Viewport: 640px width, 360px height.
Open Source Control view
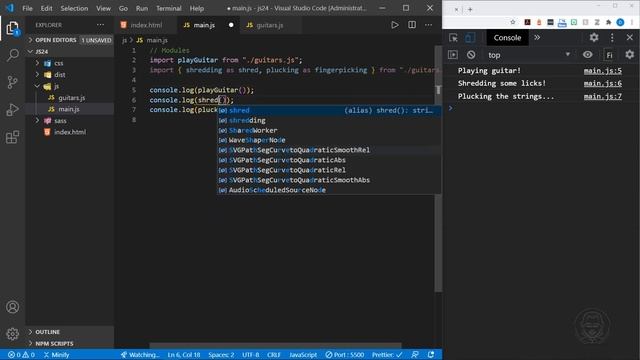12,82
